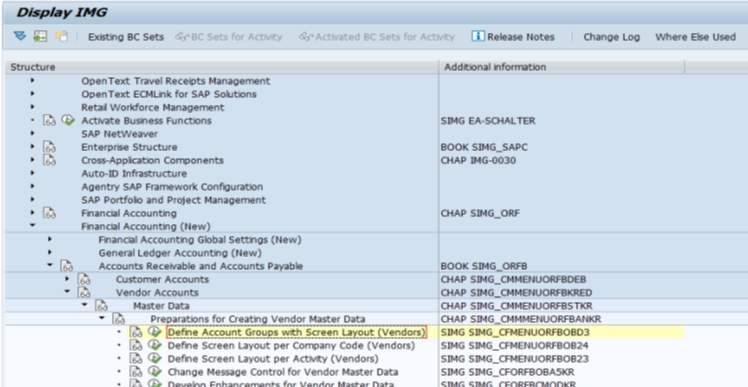
Task: Open documentation for Change Message Control
Action: point(136,372)
